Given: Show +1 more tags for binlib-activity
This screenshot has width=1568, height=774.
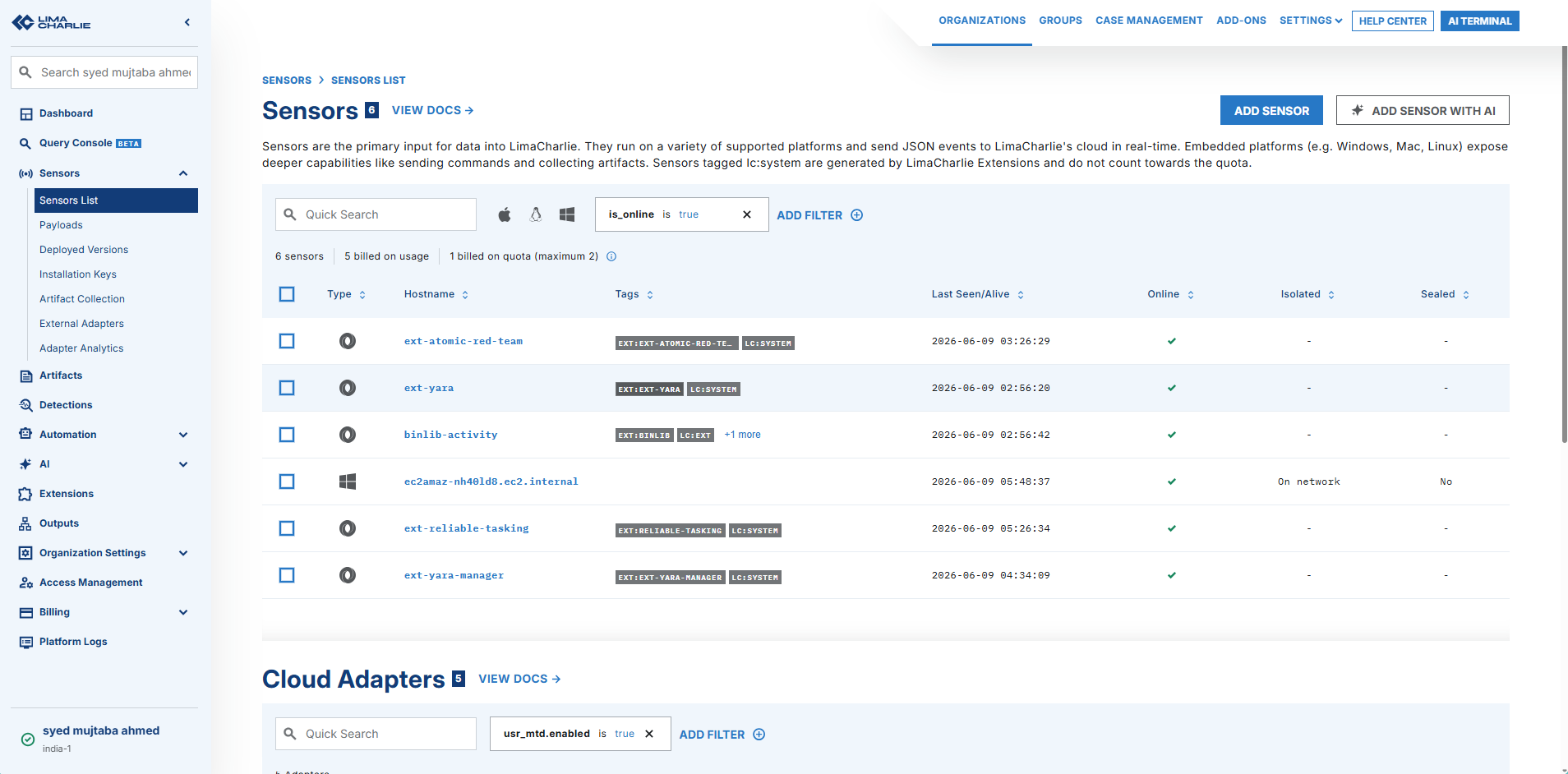Looking at the screenshot, I should 742,435.
